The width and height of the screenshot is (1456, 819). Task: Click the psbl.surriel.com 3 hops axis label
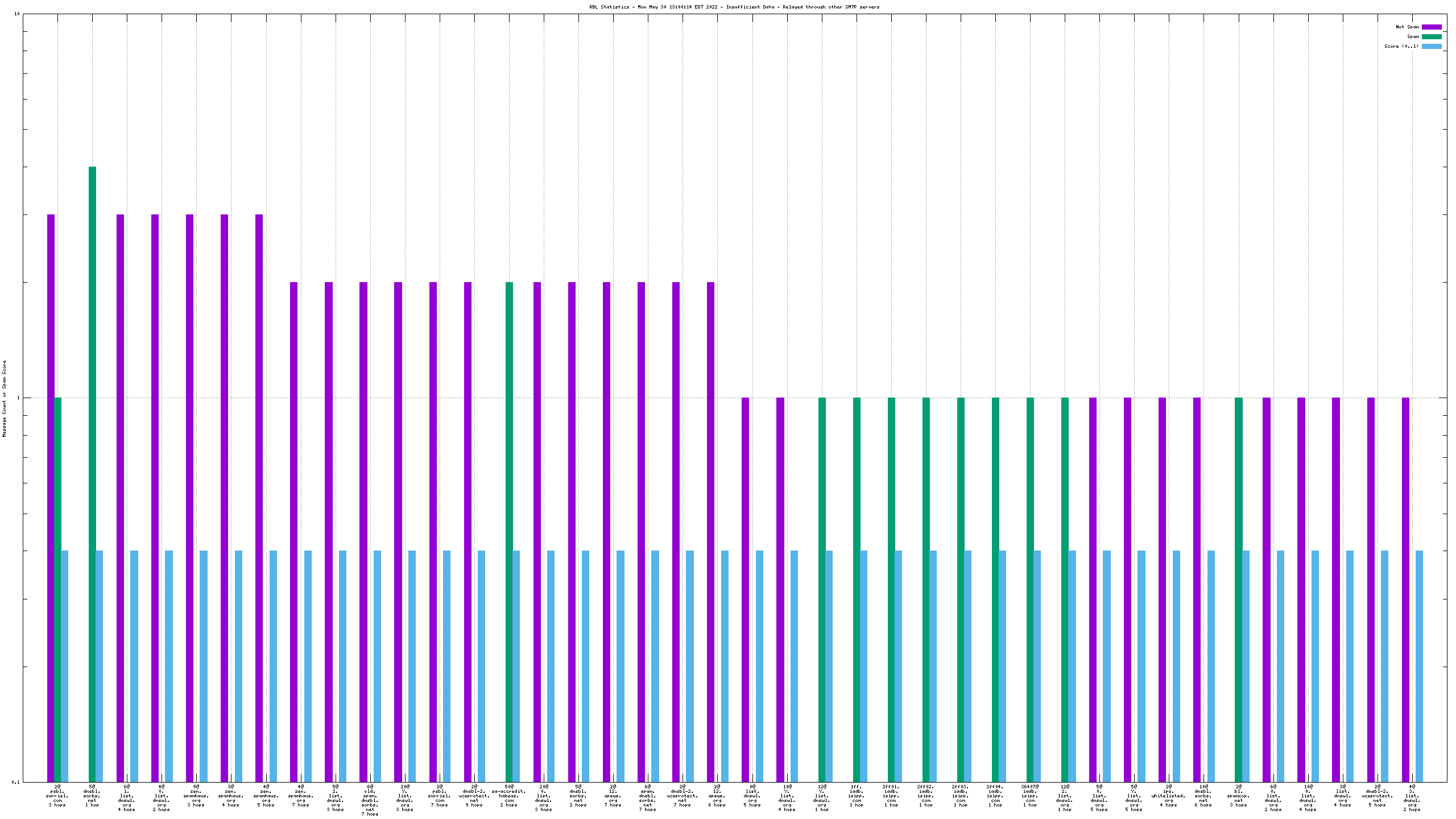[x=57, y=796]
